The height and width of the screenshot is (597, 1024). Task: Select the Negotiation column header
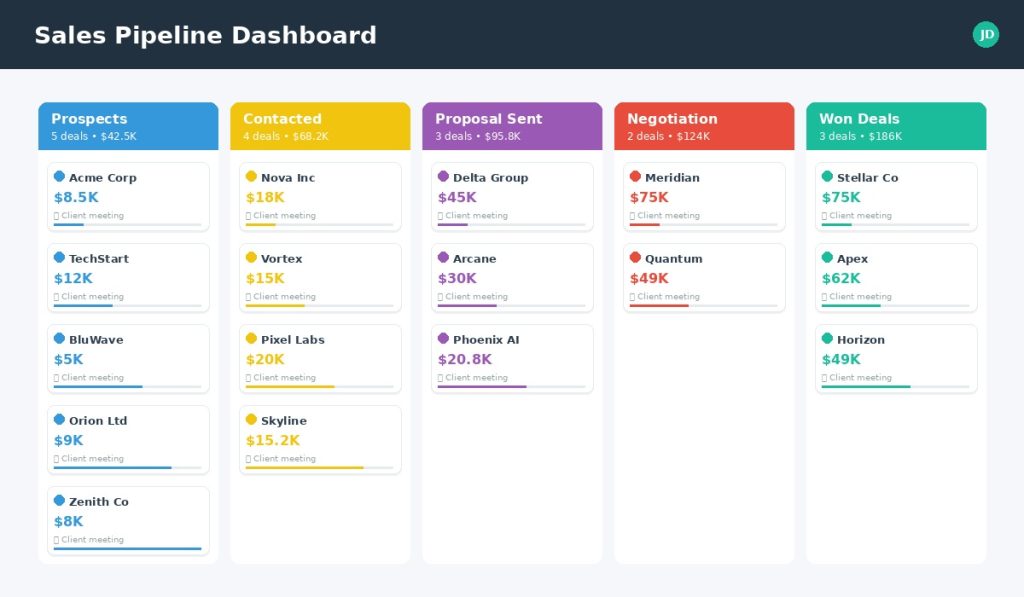point(704,126)
